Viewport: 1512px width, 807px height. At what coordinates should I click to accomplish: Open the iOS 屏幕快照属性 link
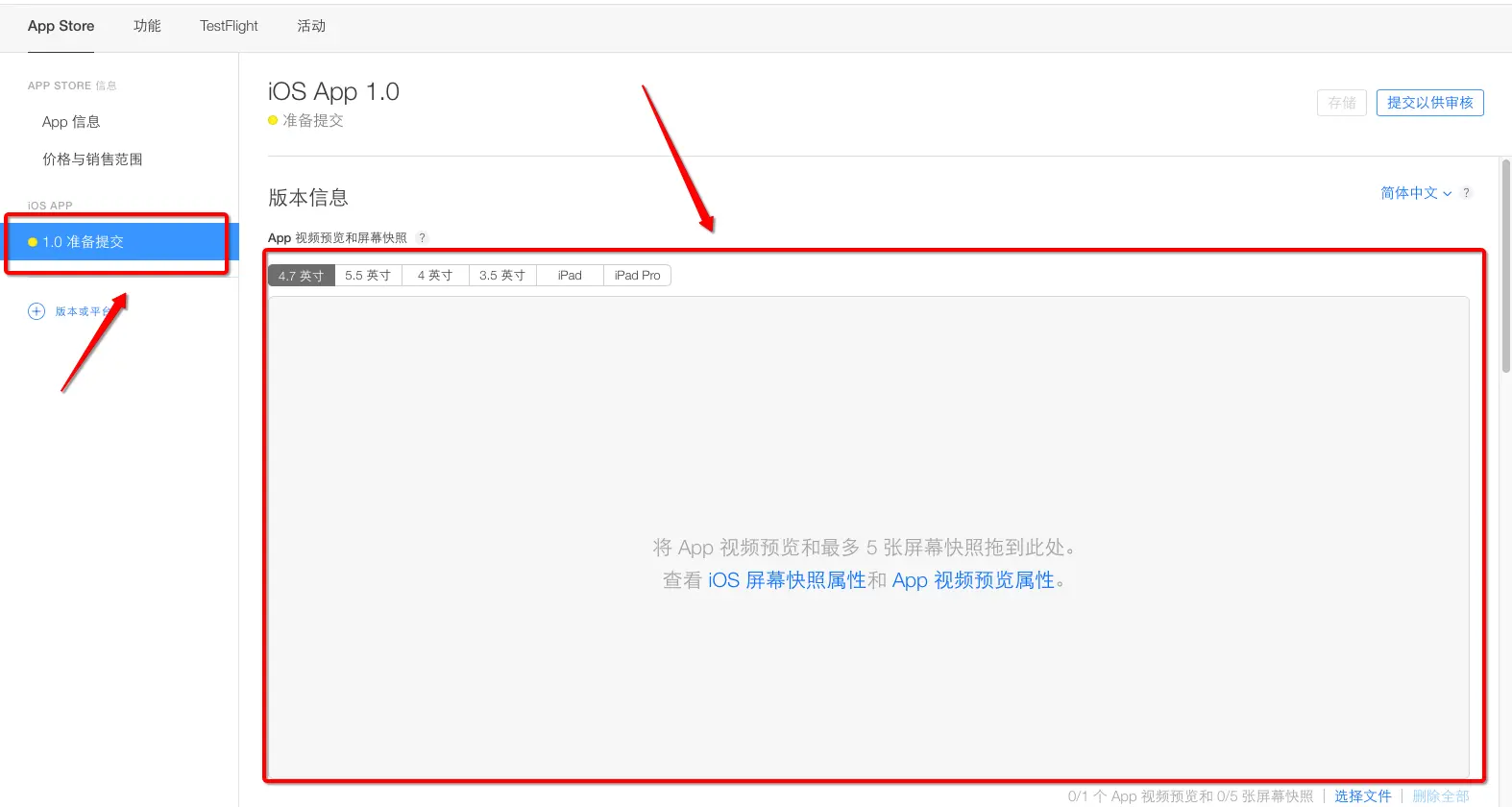click(x=787, y=580)
